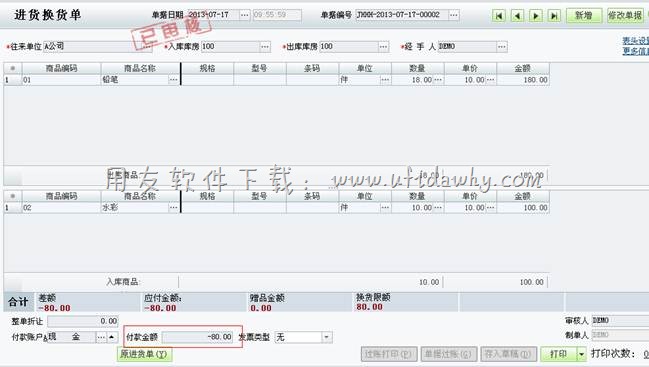Open the 出库库房 lookup ellipsis
Viewport: 649px width, 367px height.
point(384,47)
